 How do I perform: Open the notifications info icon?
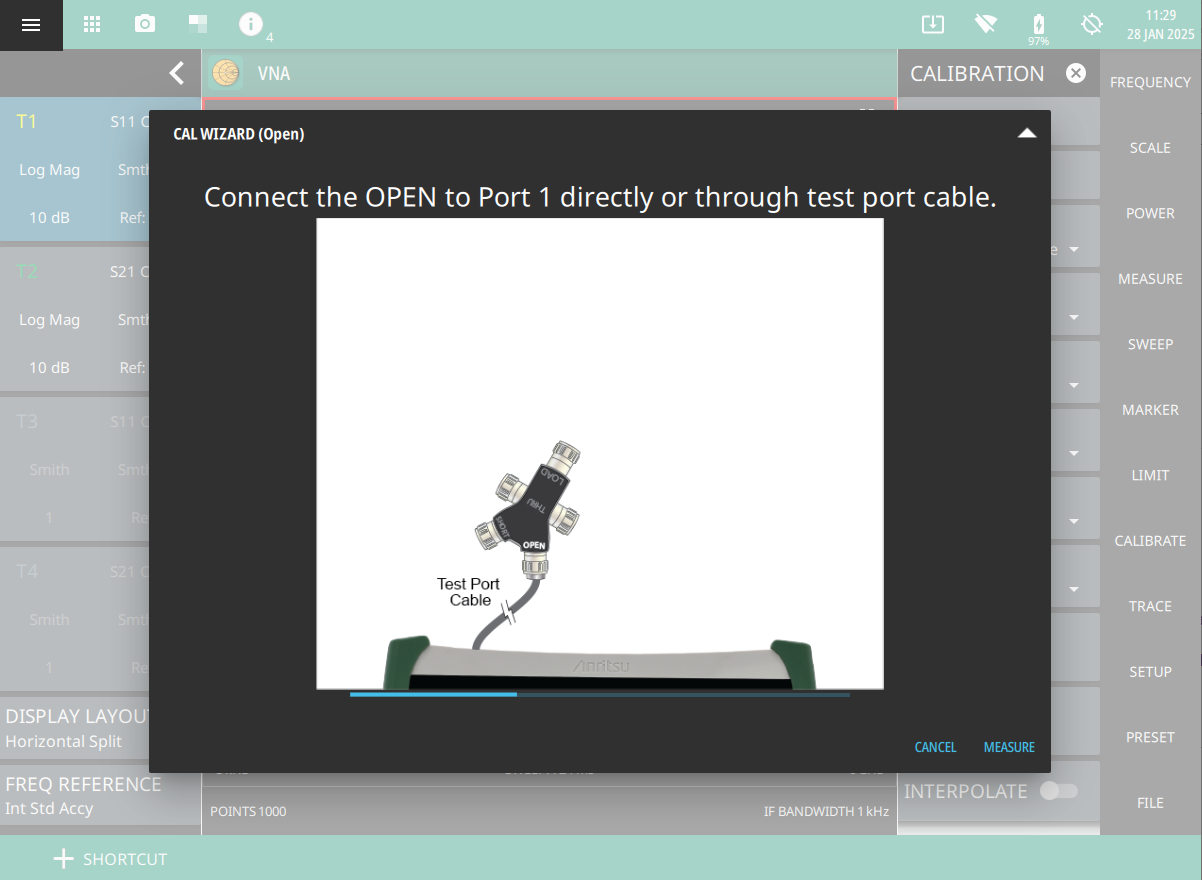251,25
